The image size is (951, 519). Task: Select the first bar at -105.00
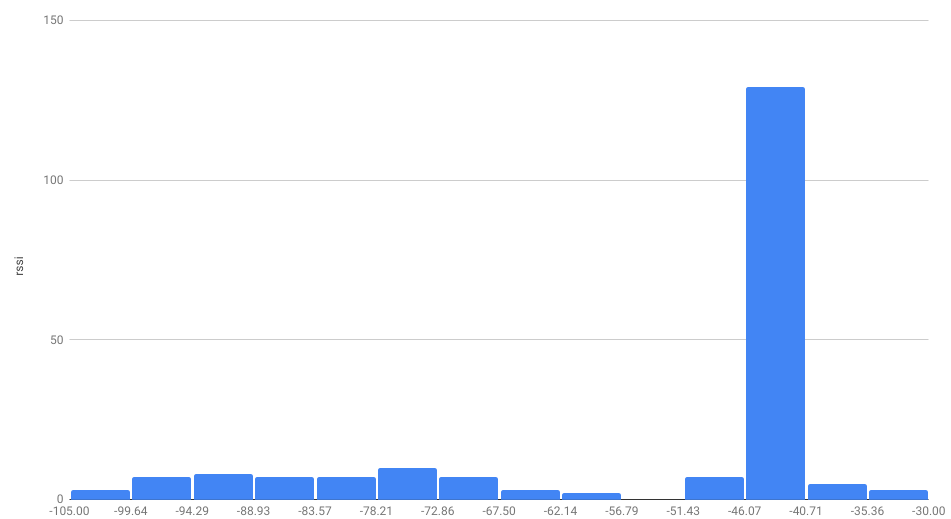pyautogui.click(x=101, y=494)
